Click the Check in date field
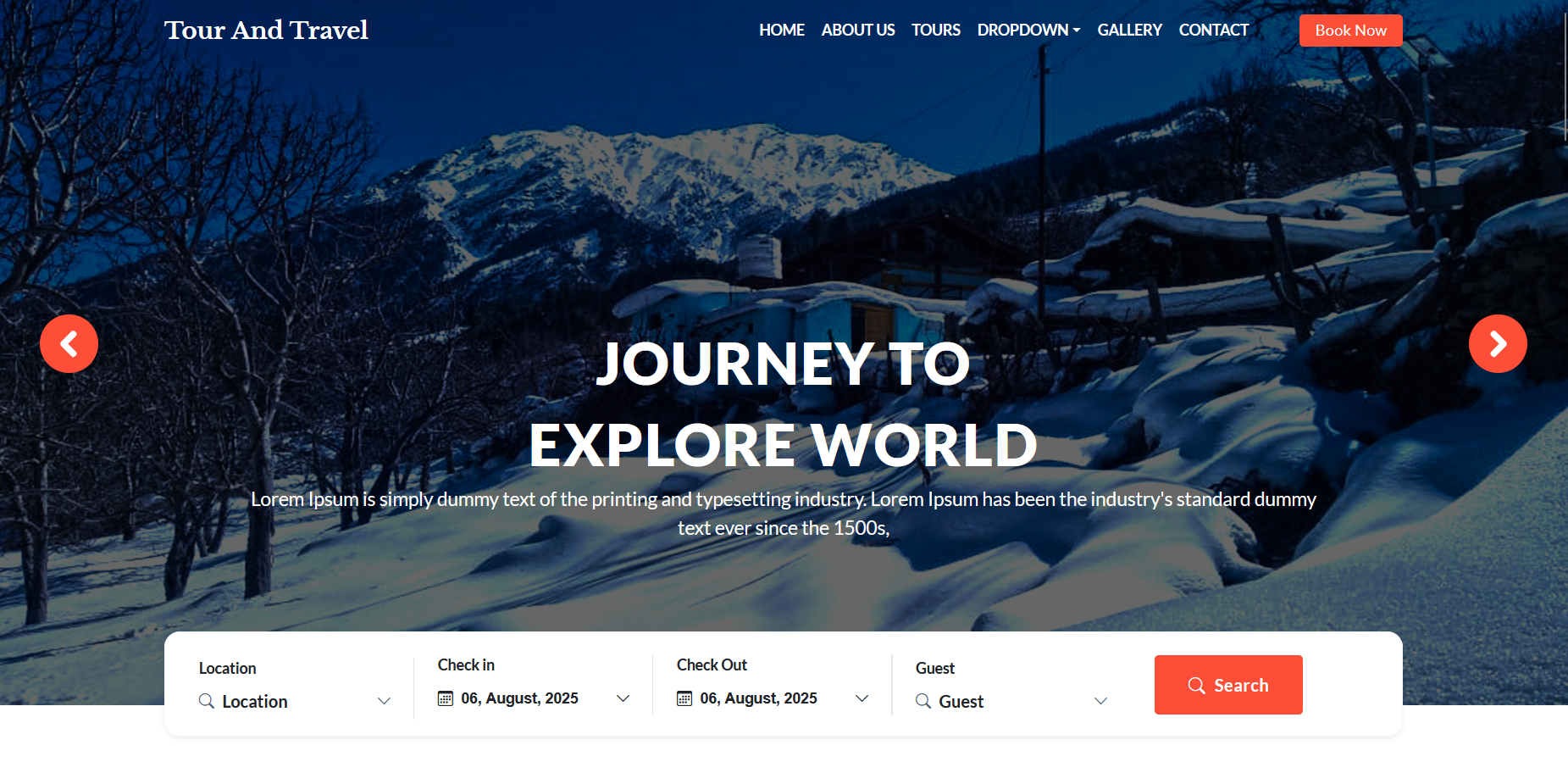Image resolution: width=1568 pixels, height=773 pixels. pyautogui.click(x=534, y=698)
